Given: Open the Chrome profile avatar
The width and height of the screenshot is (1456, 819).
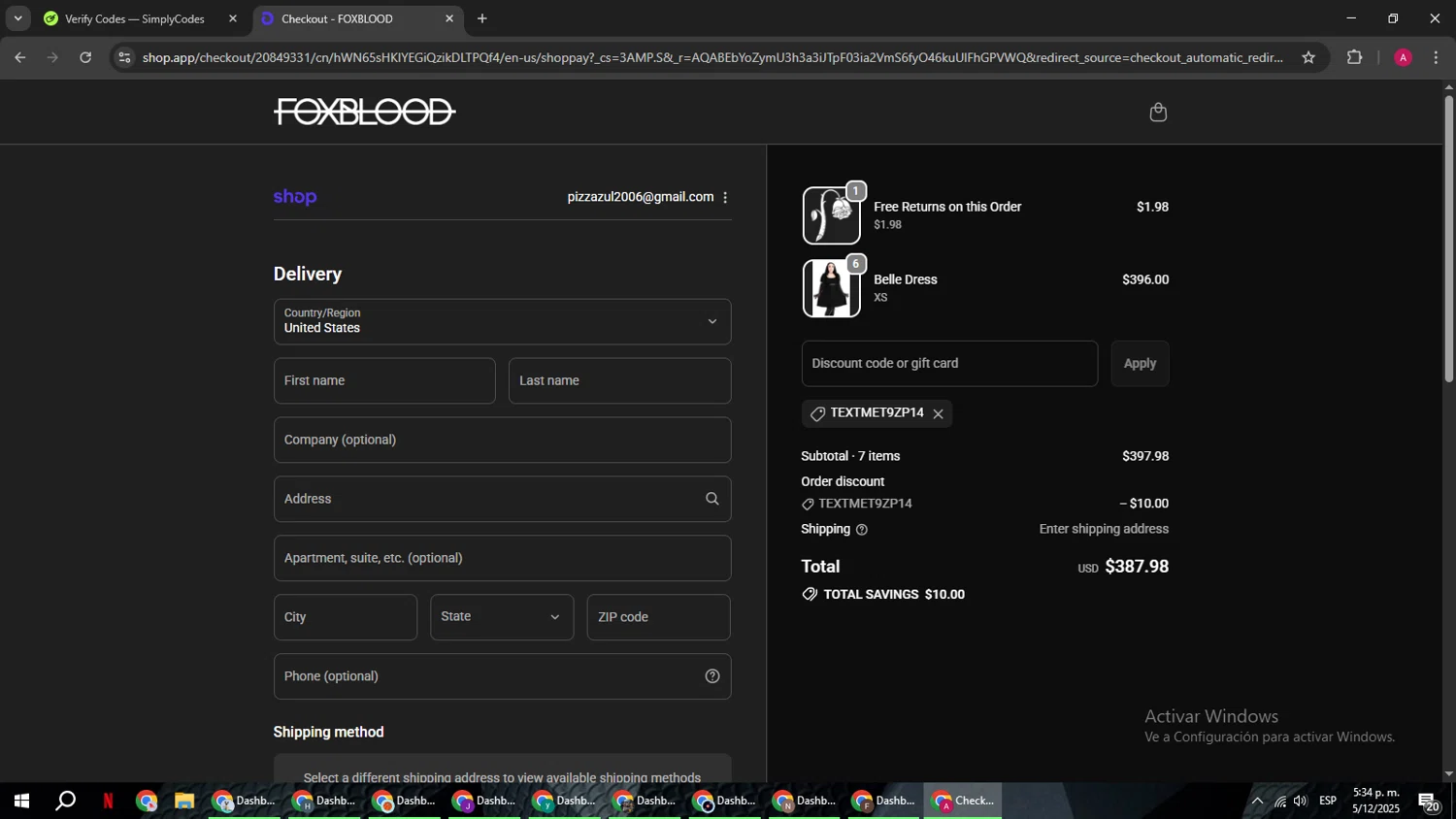Looking at the screenshot, I should (1403, 57).
